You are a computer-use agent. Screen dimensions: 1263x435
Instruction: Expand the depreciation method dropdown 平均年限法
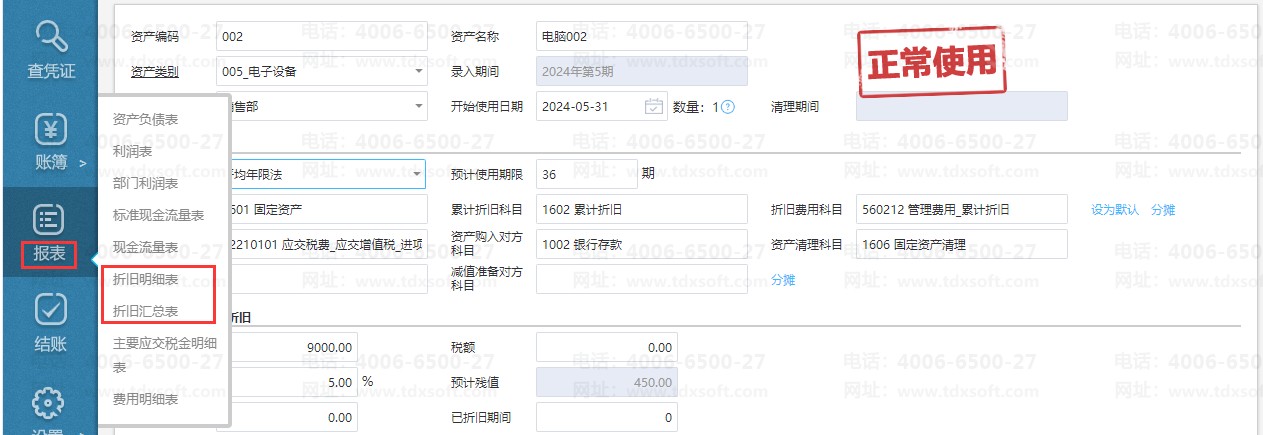(418, 174)
